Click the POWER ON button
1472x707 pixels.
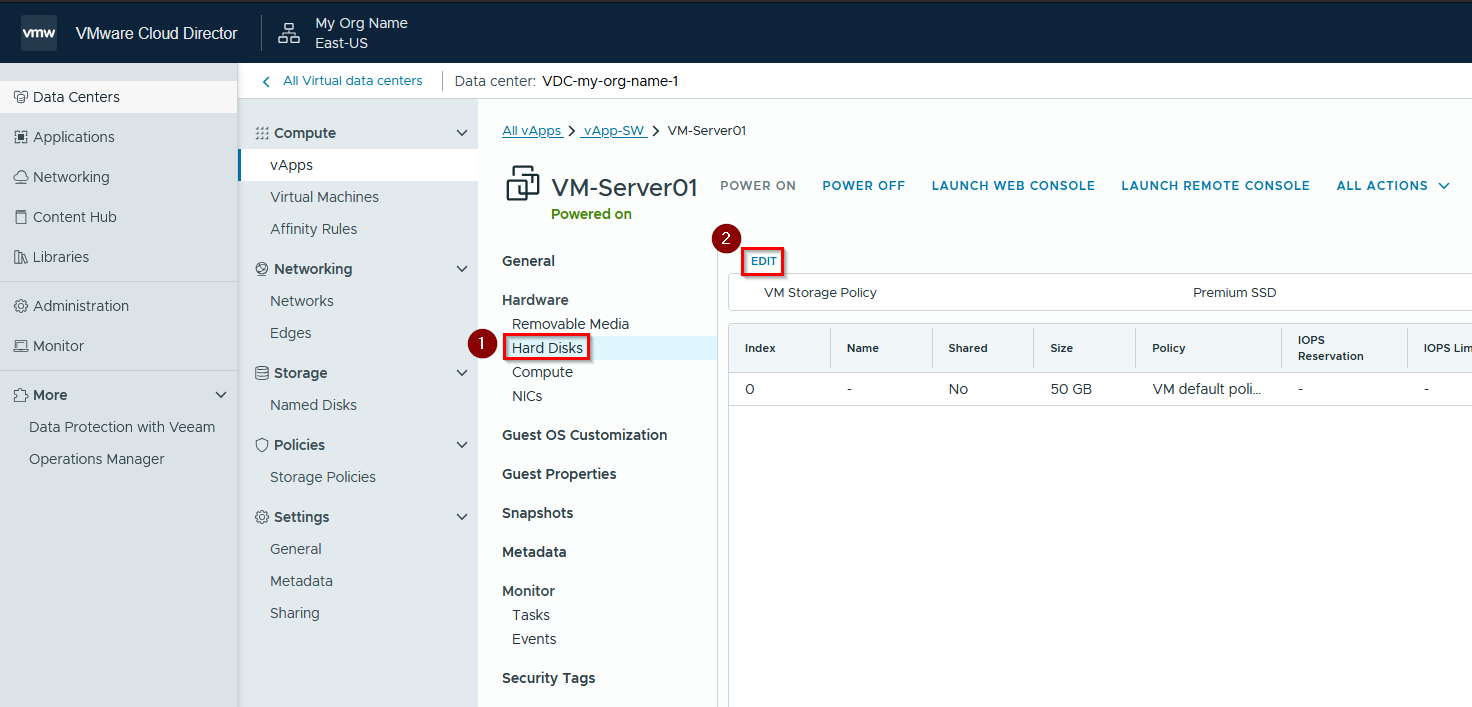[x=758, y=186]
